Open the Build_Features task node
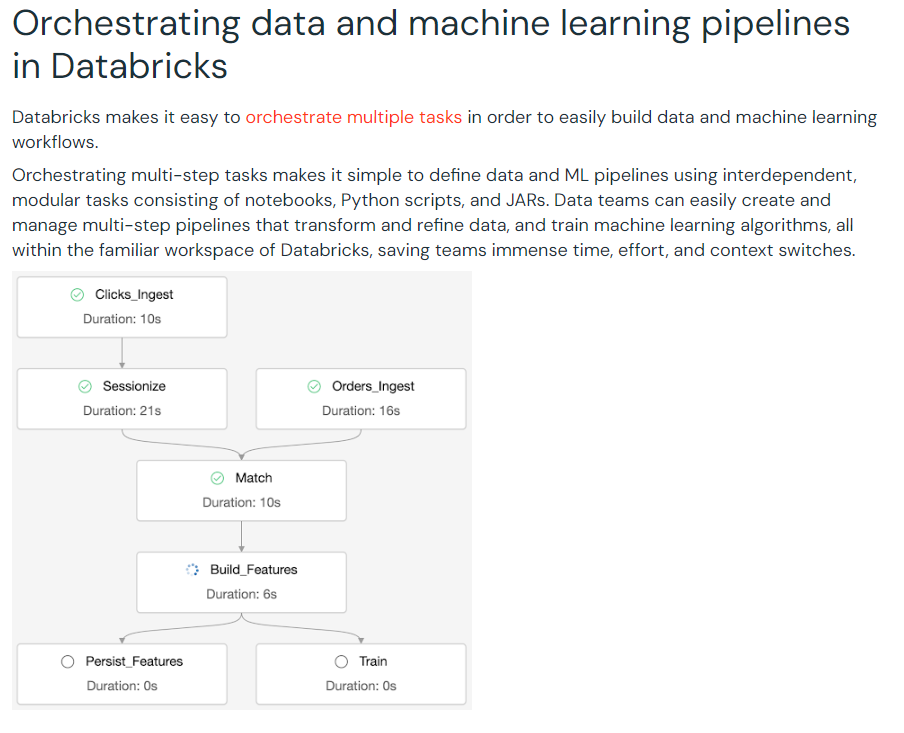 [x=242, y=582]
